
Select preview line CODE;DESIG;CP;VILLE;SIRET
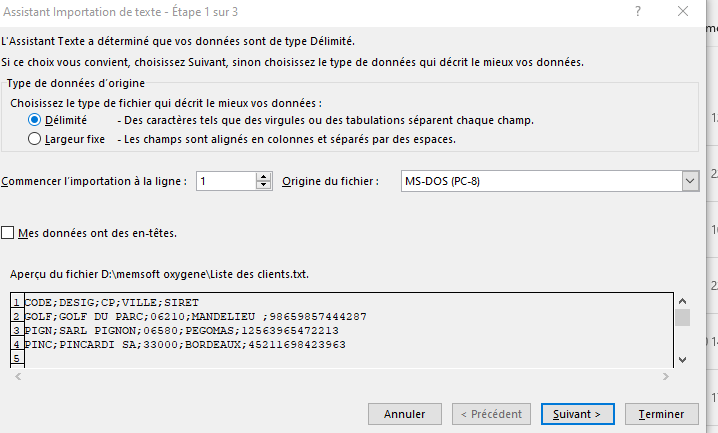click(112, 302)
